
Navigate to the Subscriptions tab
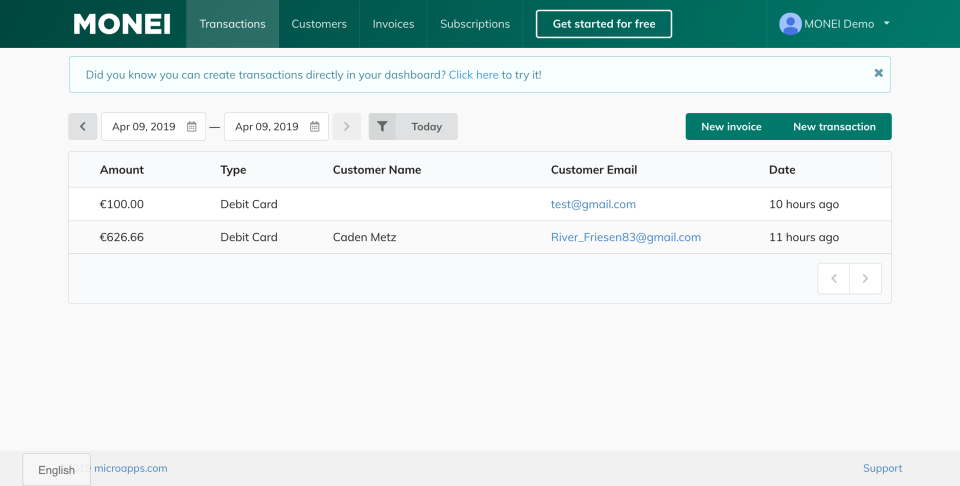tap(475, 24)
